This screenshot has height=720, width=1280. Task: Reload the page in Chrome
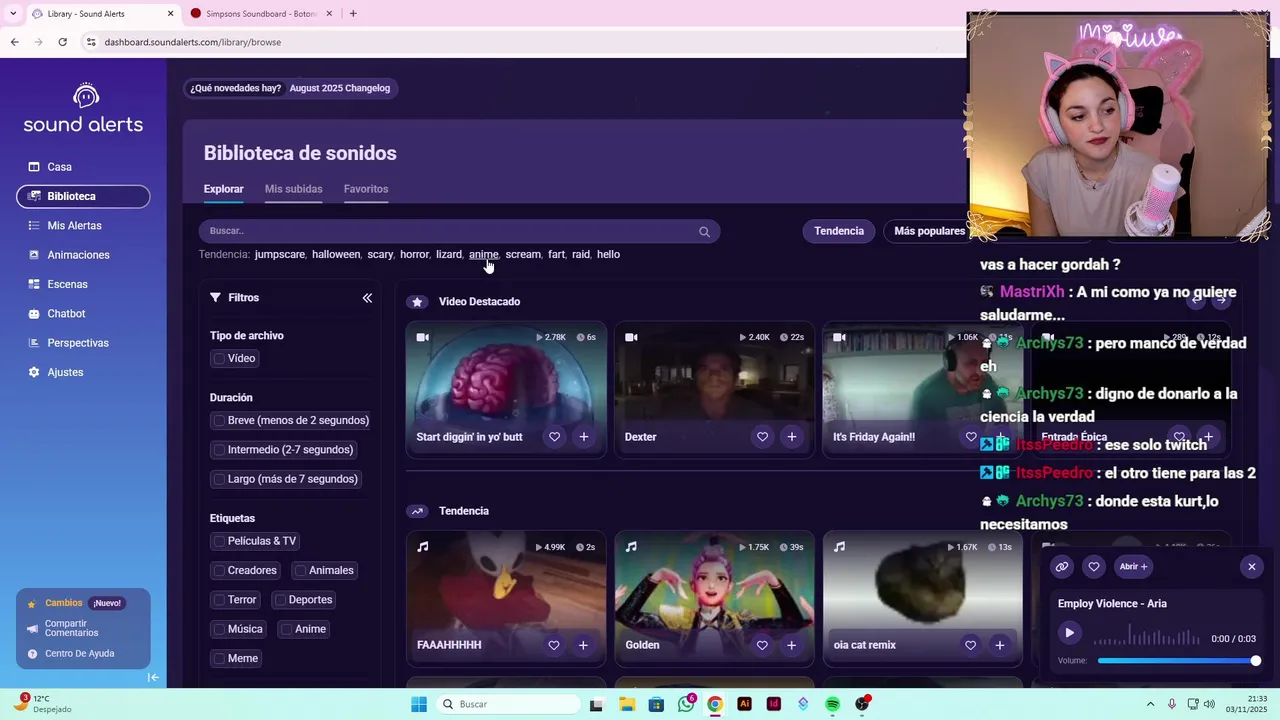[x=62, y=42]
